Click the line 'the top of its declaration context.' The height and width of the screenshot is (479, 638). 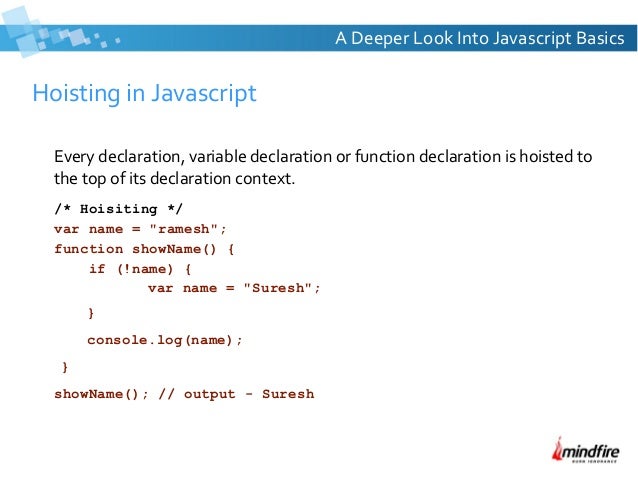(x=174, y=178)
